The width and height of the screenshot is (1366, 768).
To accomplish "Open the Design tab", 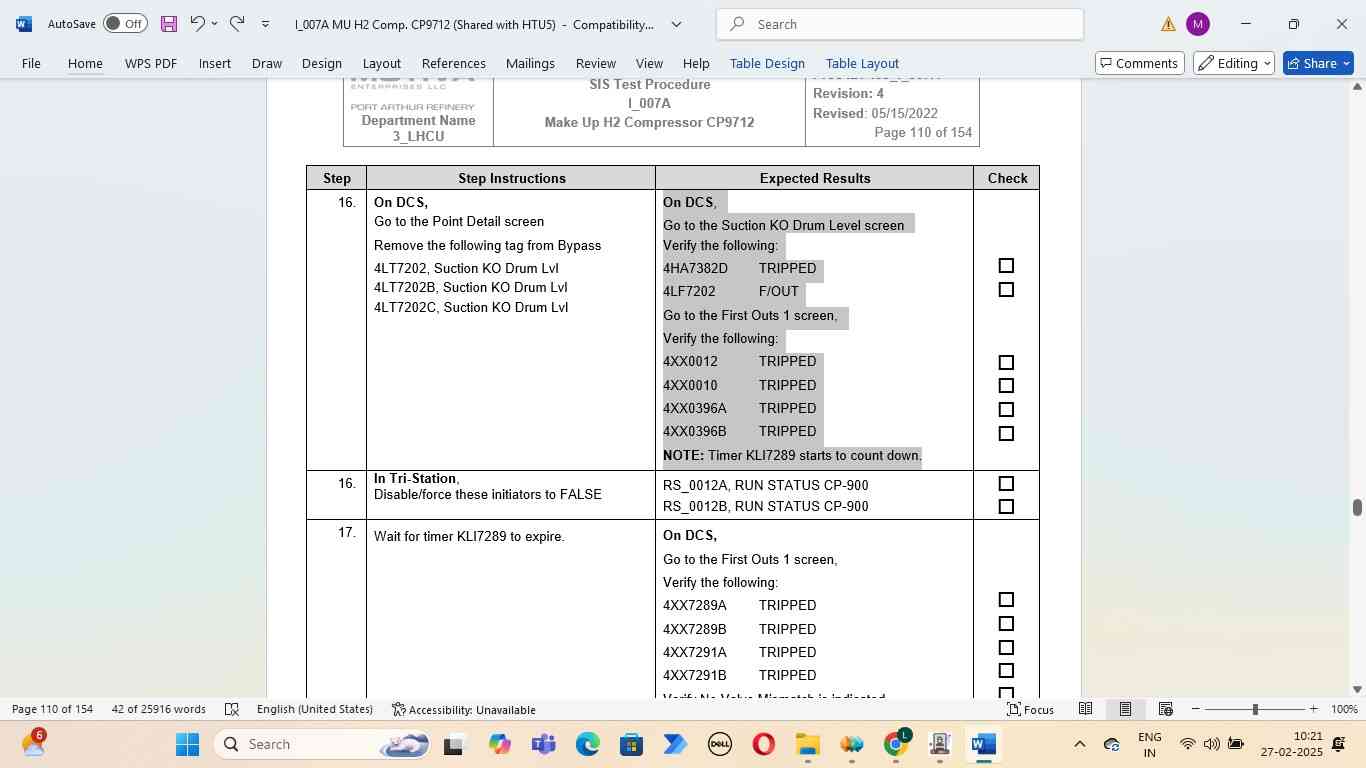I will point(322,63).
